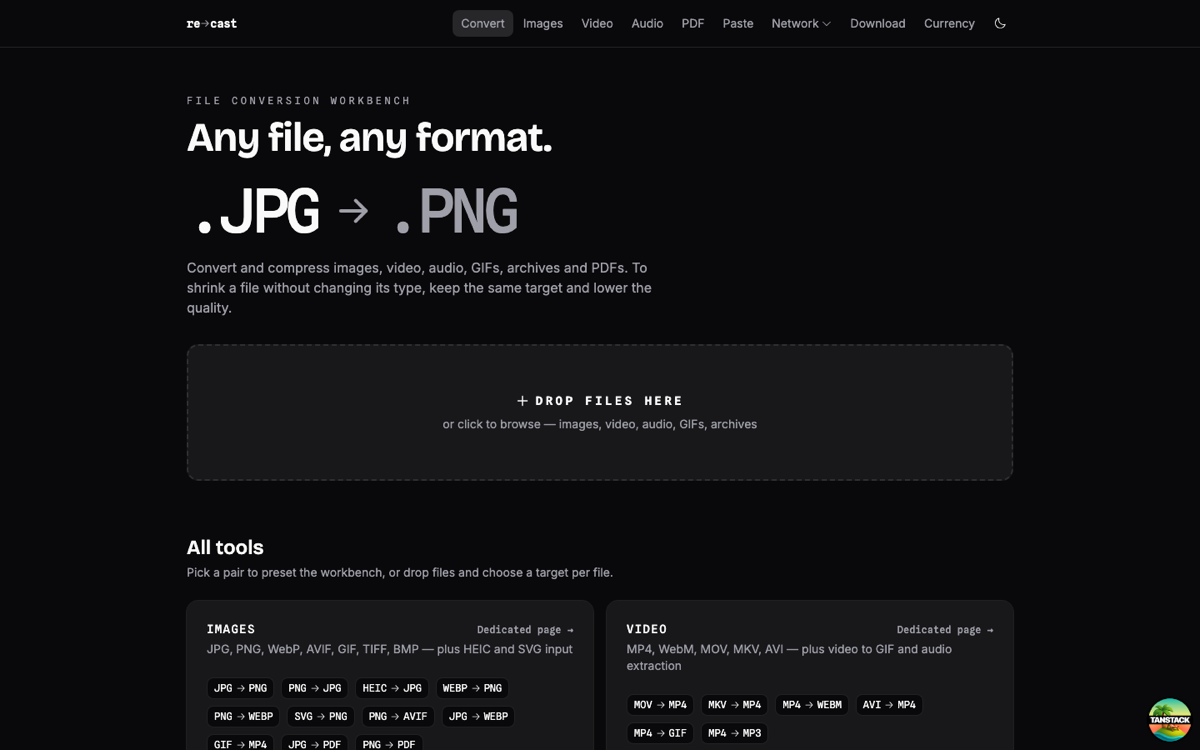Select the MOV → MP4 preset
Viewport: 1200px width, 750px height.
661,705
